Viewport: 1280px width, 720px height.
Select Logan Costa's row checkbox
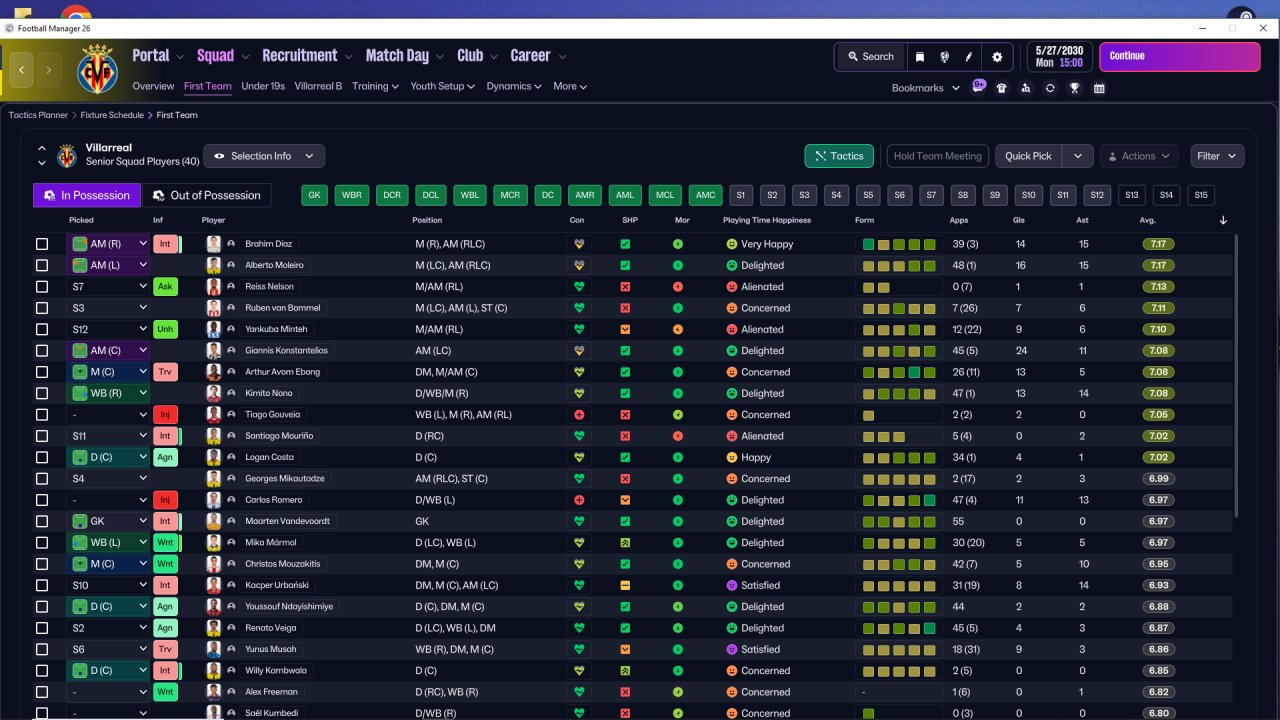(42, 457)
